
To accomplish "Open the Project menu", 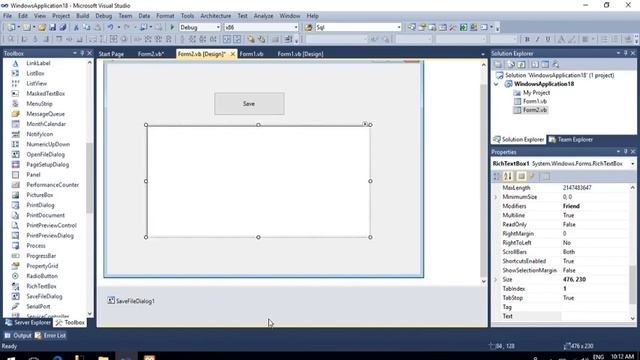I will pos(61,16).
